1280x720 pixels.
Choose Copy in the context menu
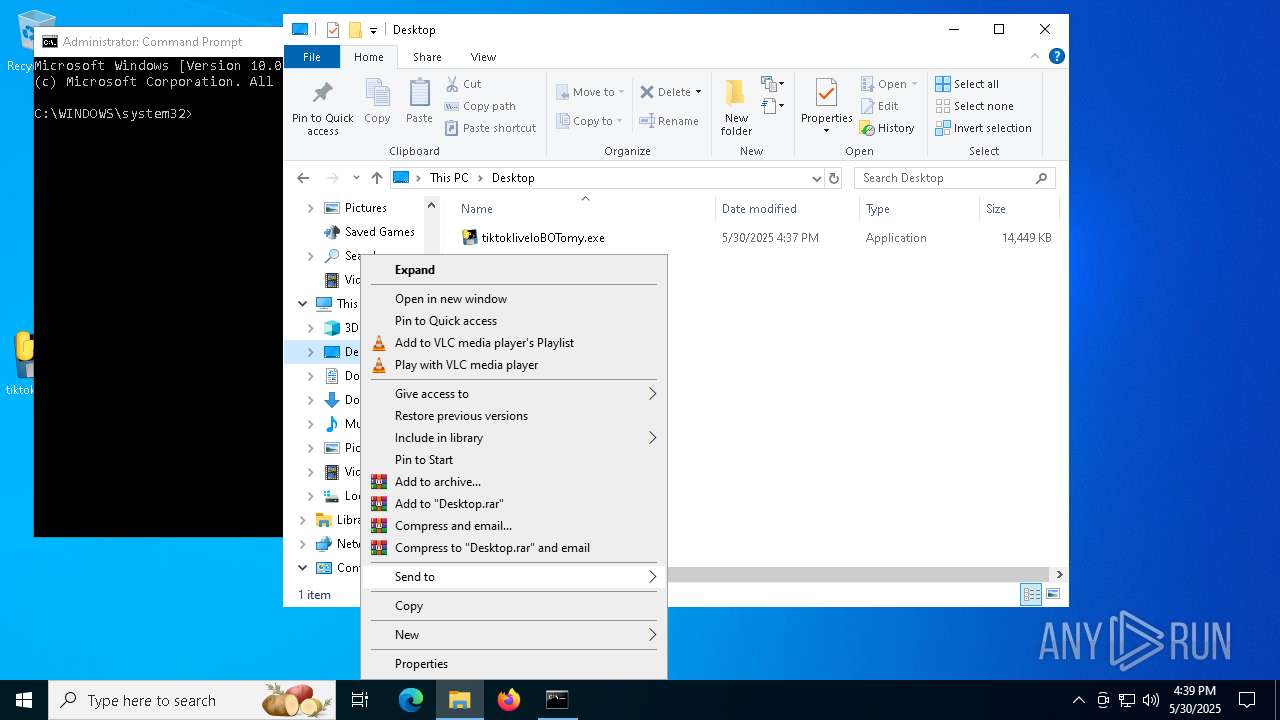[x=514, y=606]
